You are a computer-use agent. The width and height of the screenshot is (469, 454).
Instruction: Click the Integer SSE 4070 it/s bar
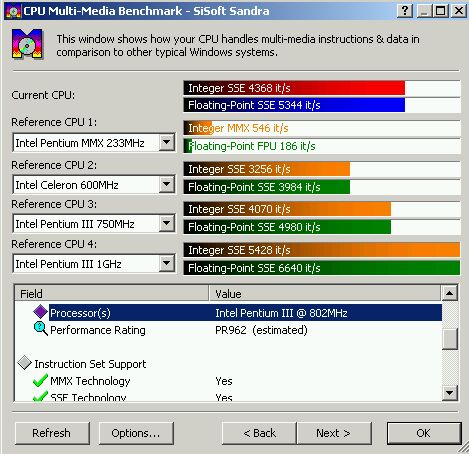click(322, 209)
